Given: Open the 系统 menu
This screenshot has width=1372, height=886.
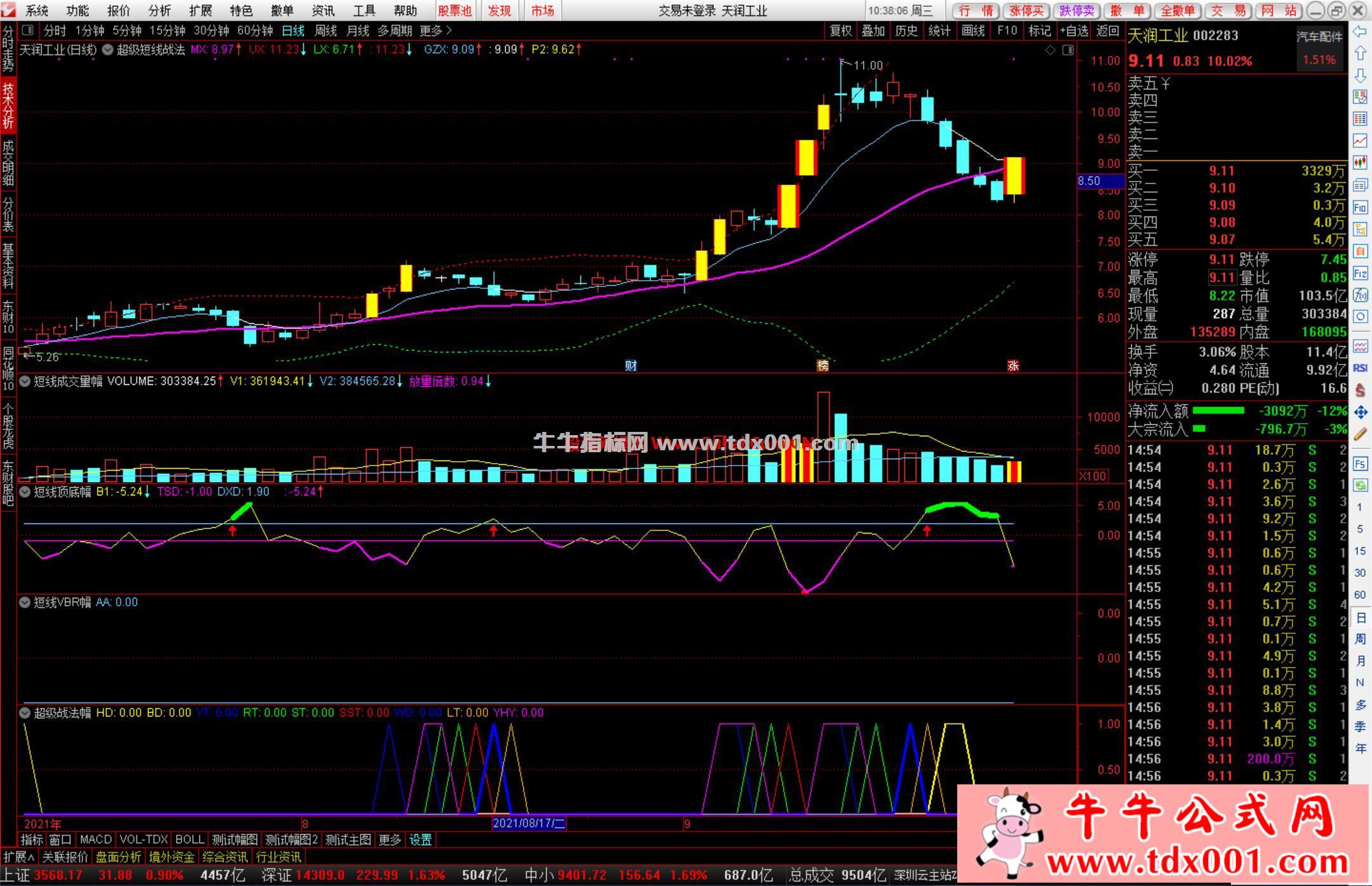Looking at the screenshot, I should point(37,11).
